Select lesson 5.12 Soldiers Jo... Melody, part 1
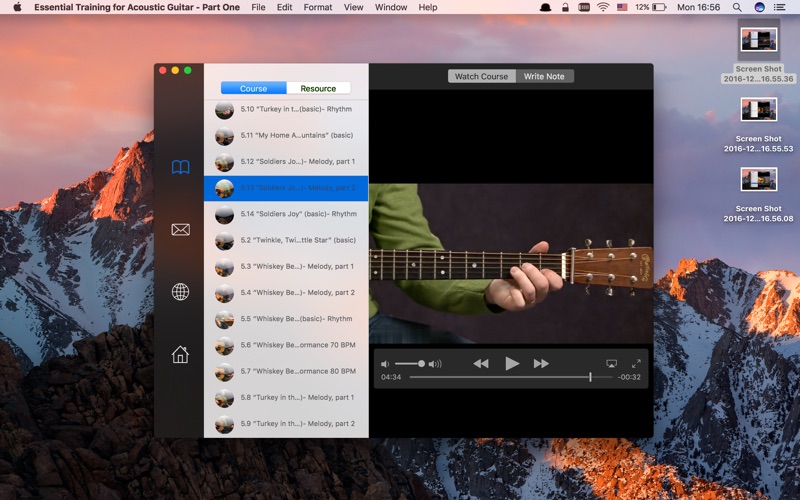The image size is (800, 500). [286, 161]
